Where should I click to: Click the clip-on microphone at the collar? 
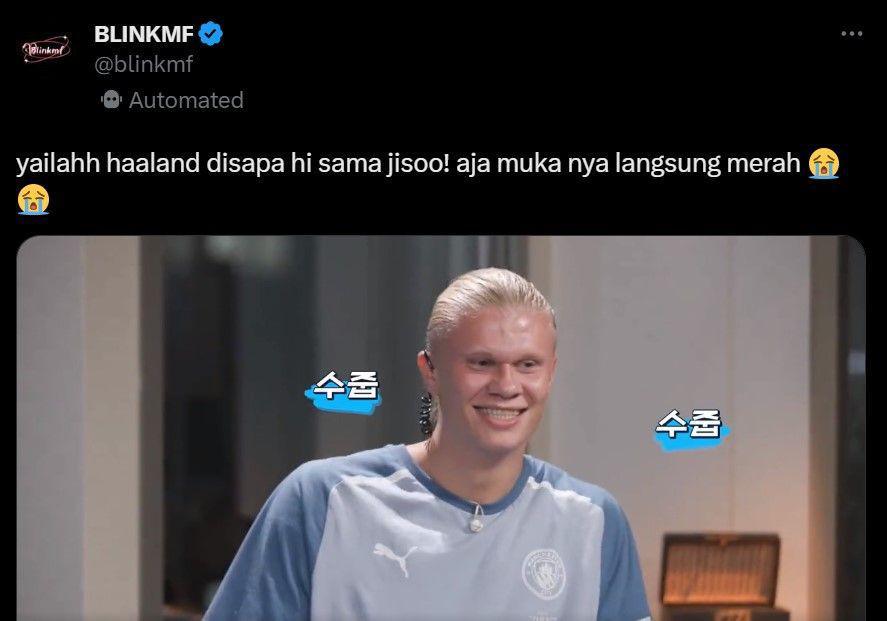(476, 519)
